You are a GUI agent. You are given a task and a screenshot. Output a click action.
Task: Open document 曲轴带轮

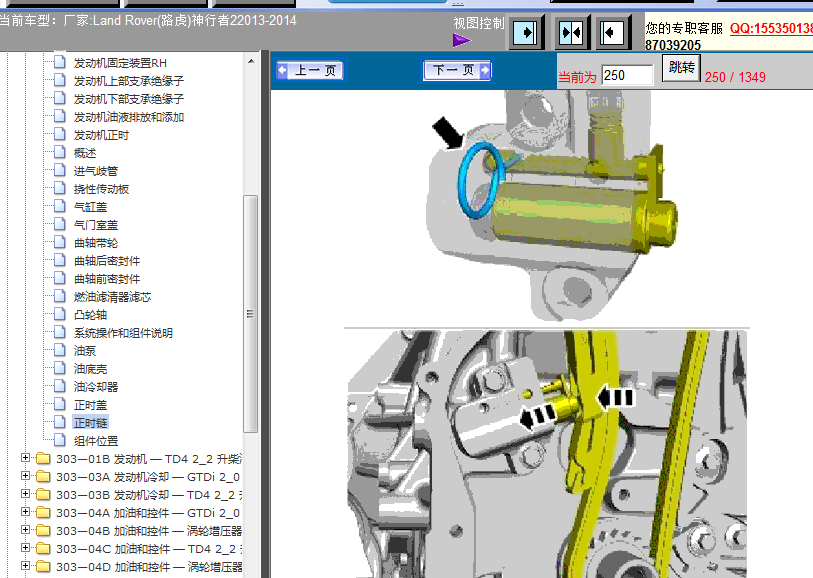click(x=96, y=243)
